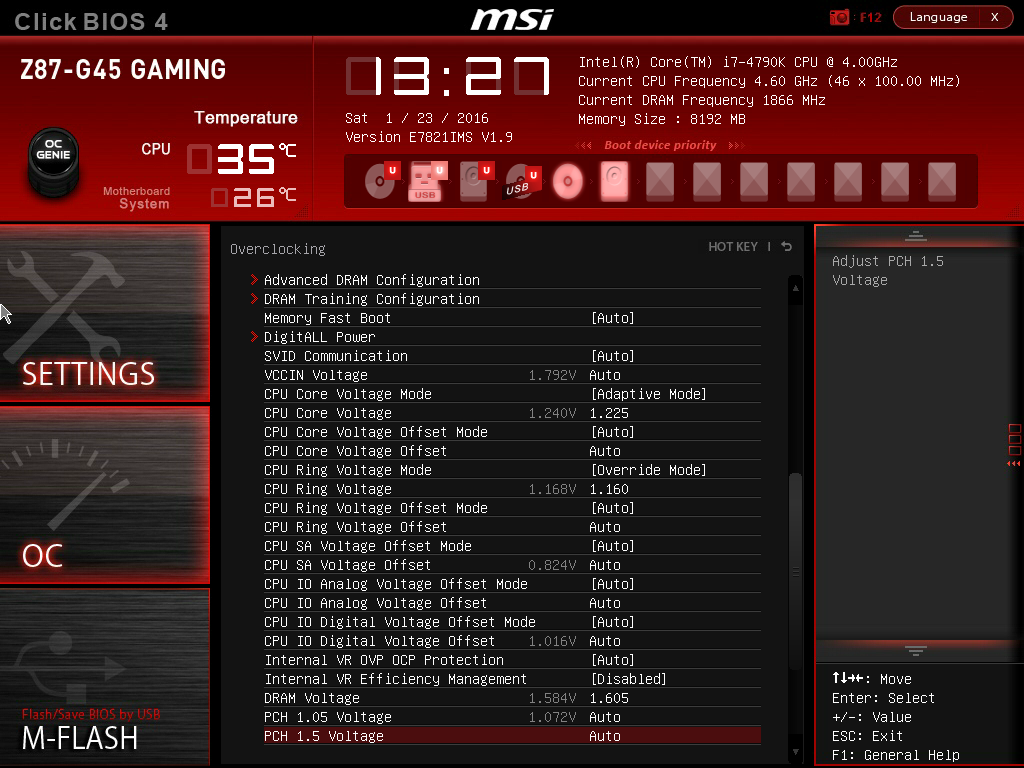Viewport: 1024px width, 768px height.
Task: Open the SETTINGS section
Action: coord(104,313)
